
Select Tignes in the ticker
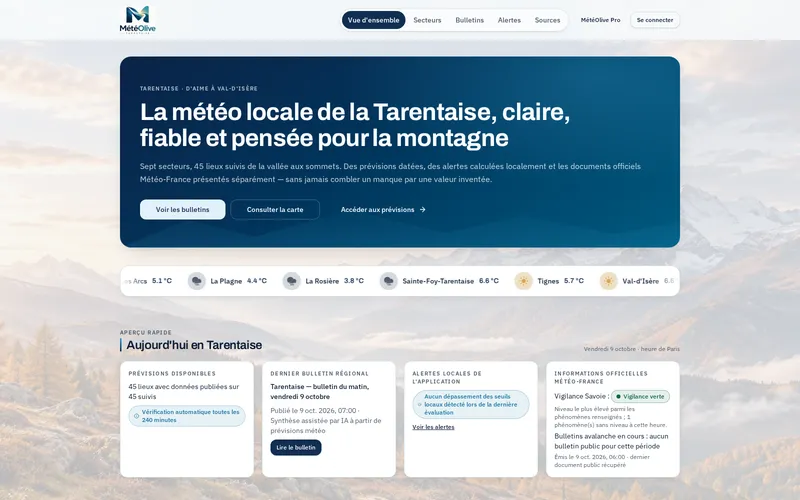pos(548,281)
